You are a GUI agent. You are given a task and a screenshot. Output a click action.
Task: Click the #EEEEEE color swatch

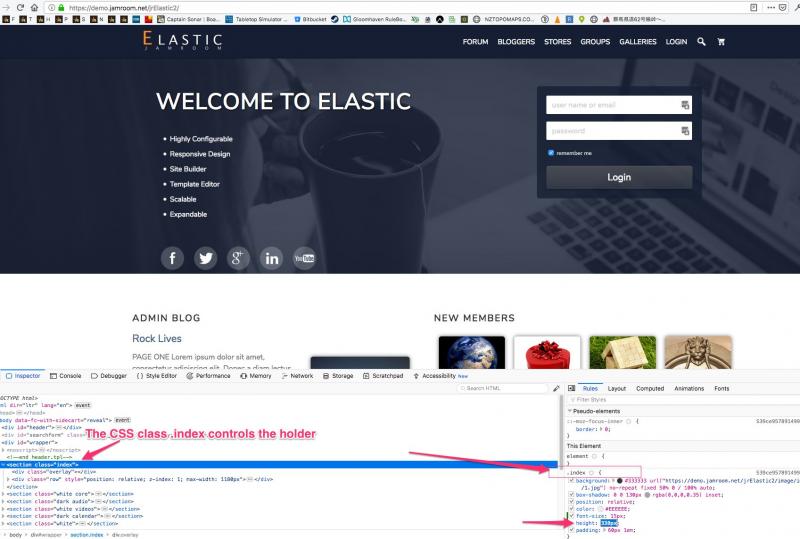pos(601,509)
